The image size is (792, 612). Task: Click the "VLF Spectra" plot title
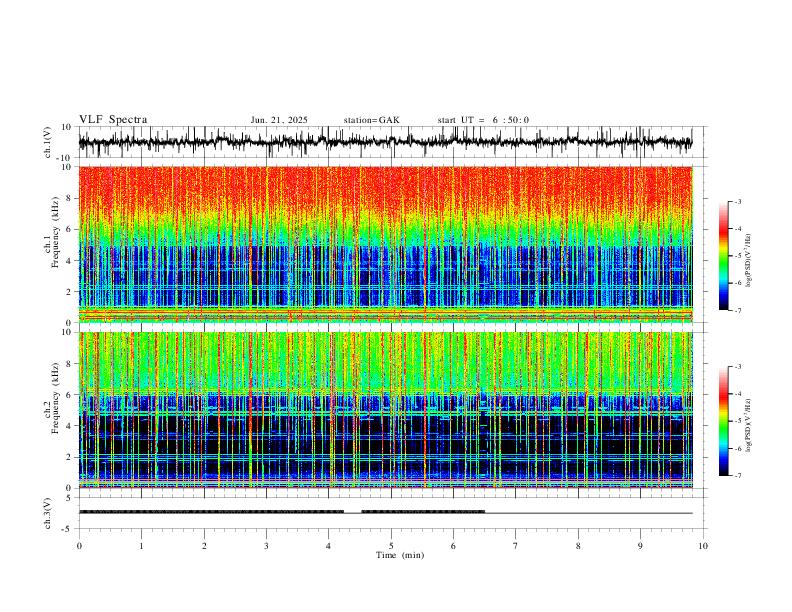[x=113, y=120]
